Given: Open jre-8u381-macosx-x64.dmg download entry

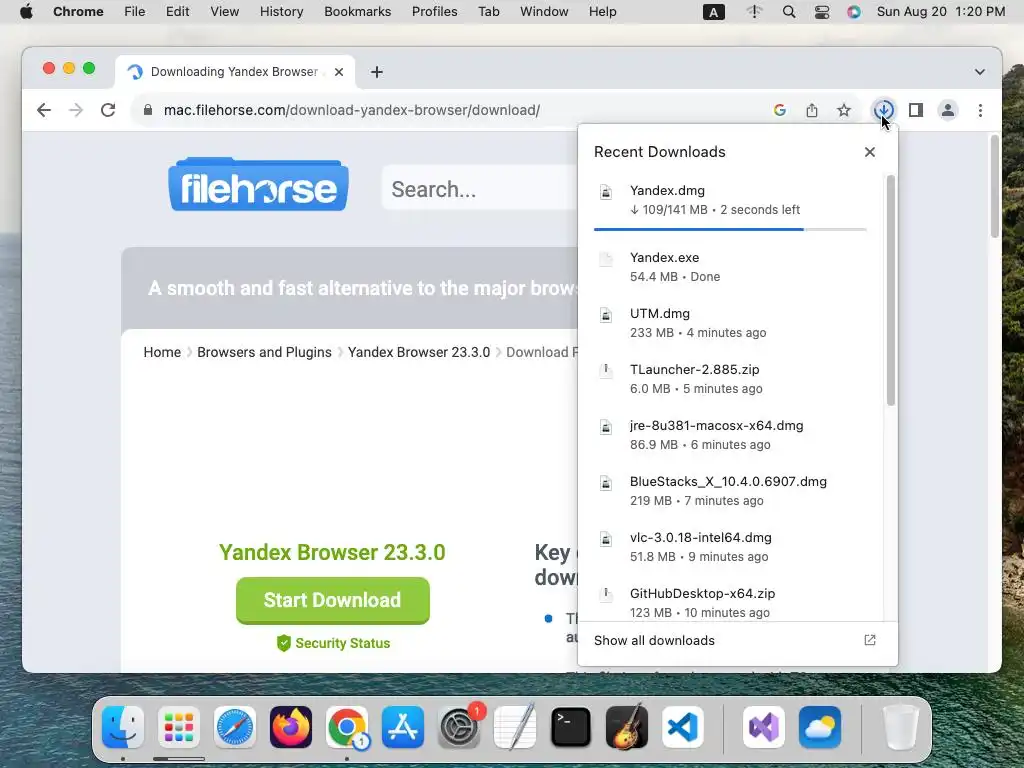Looking at the screenshot, I should click(730, 434).
